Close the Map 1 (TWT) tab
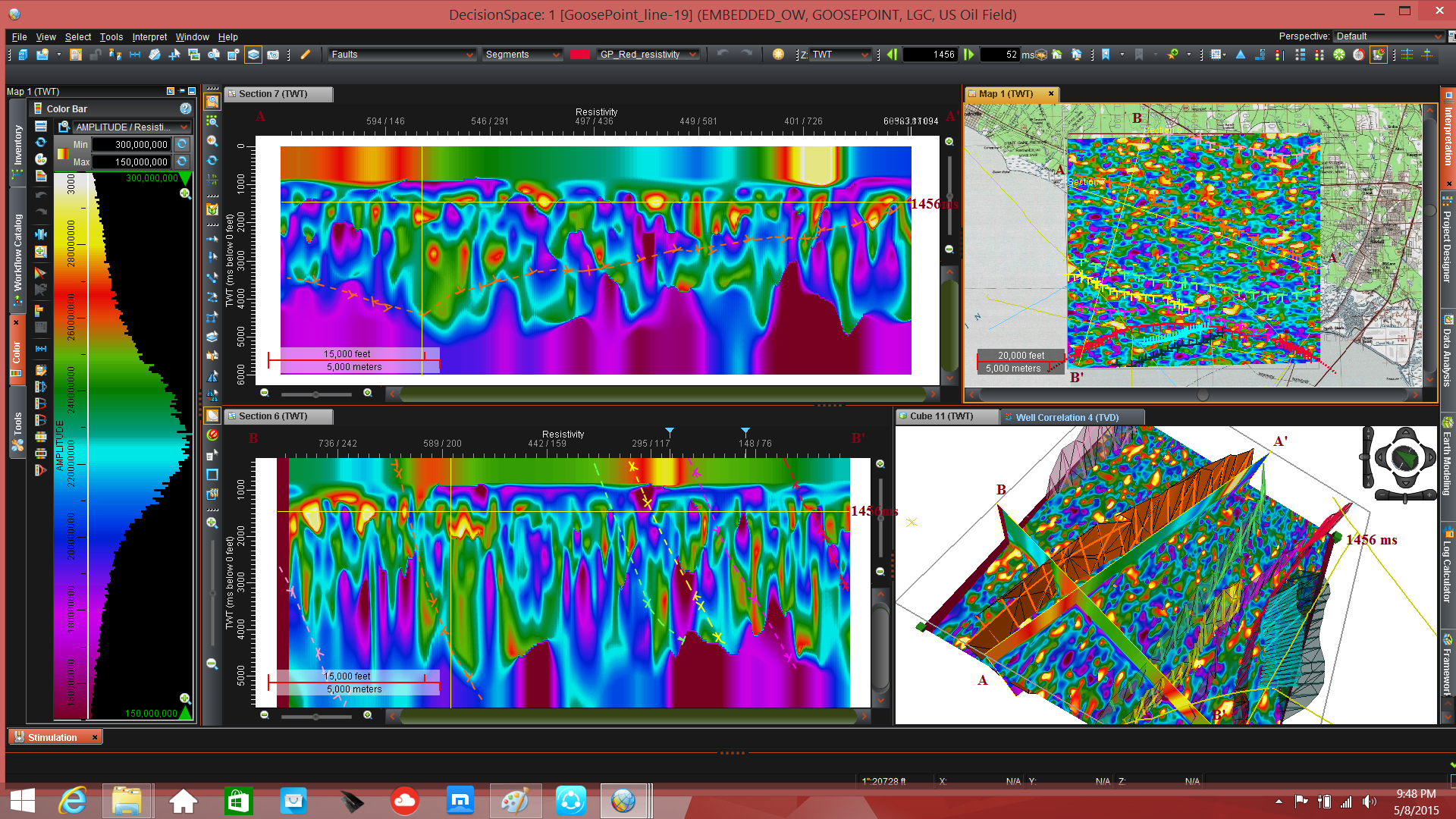 point(1051,94)
